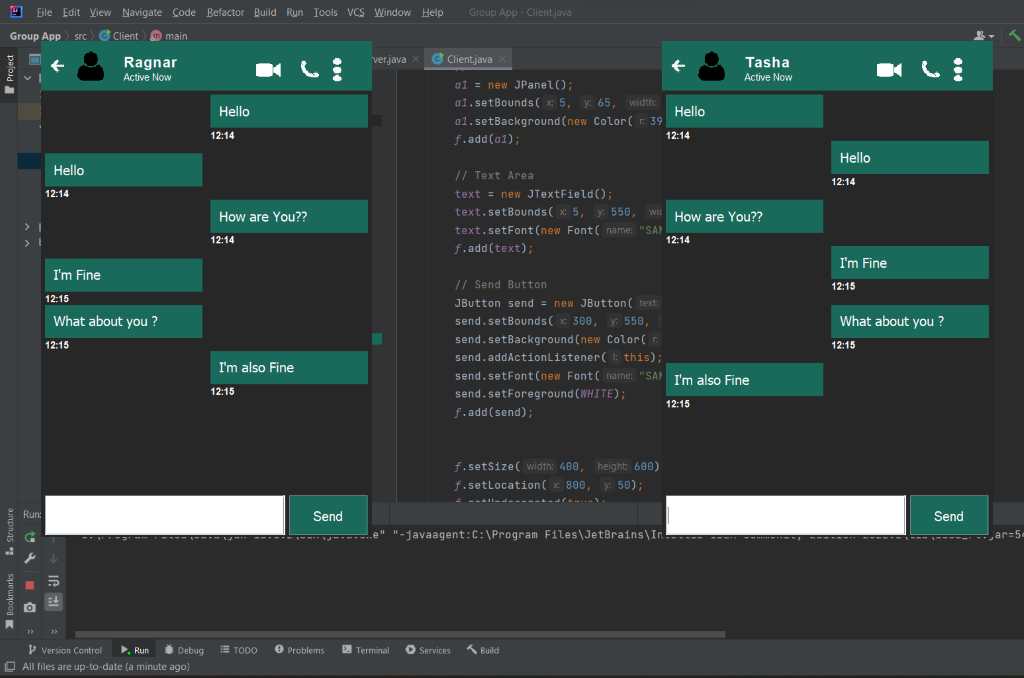Open the Window menu
Viewport: 1024px width, 678px height.
point(392,12)
